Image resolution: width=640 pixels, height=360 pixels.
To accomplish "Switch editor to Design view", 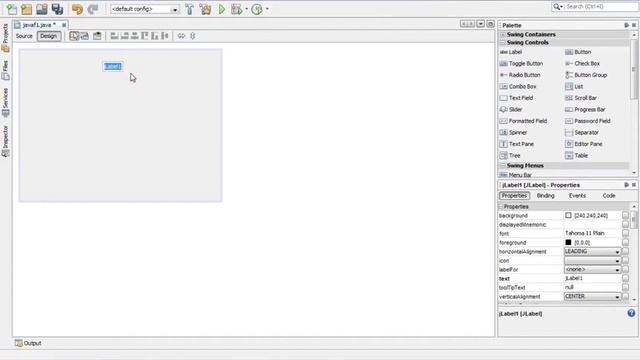I will tap(49, 36).
